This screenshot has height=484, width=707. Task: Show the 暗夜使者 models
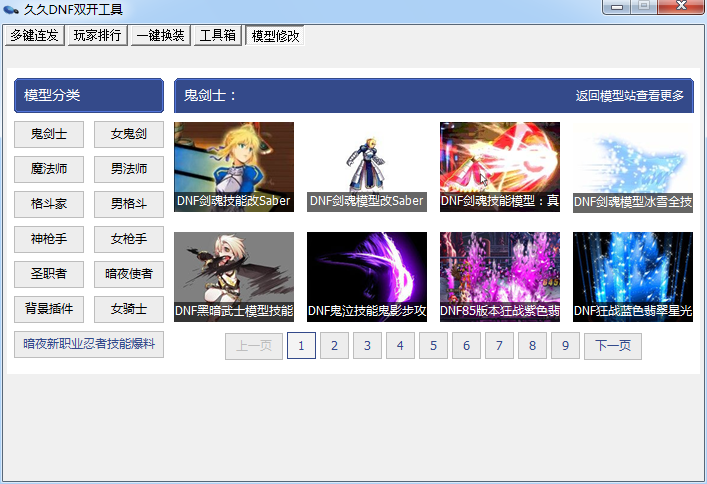129,274
